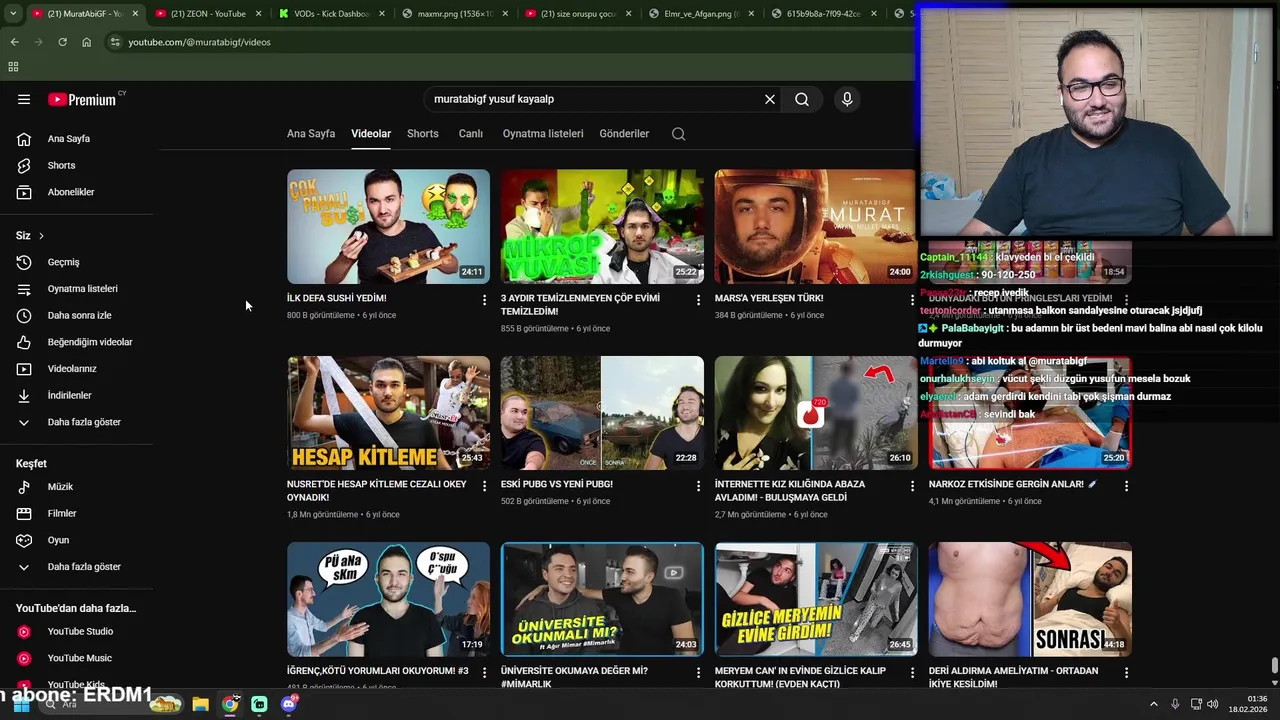Image resolution: width=1280 pixels, height=720 pixels.
Task: Go back with browser back arrow
Action: pos(14,42)
